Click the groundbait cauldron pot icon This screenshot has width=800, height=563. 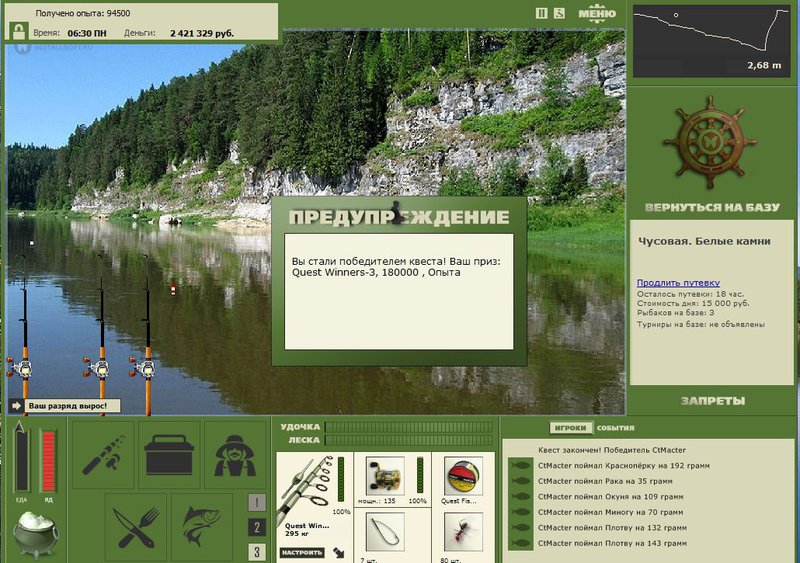point(35,533)
